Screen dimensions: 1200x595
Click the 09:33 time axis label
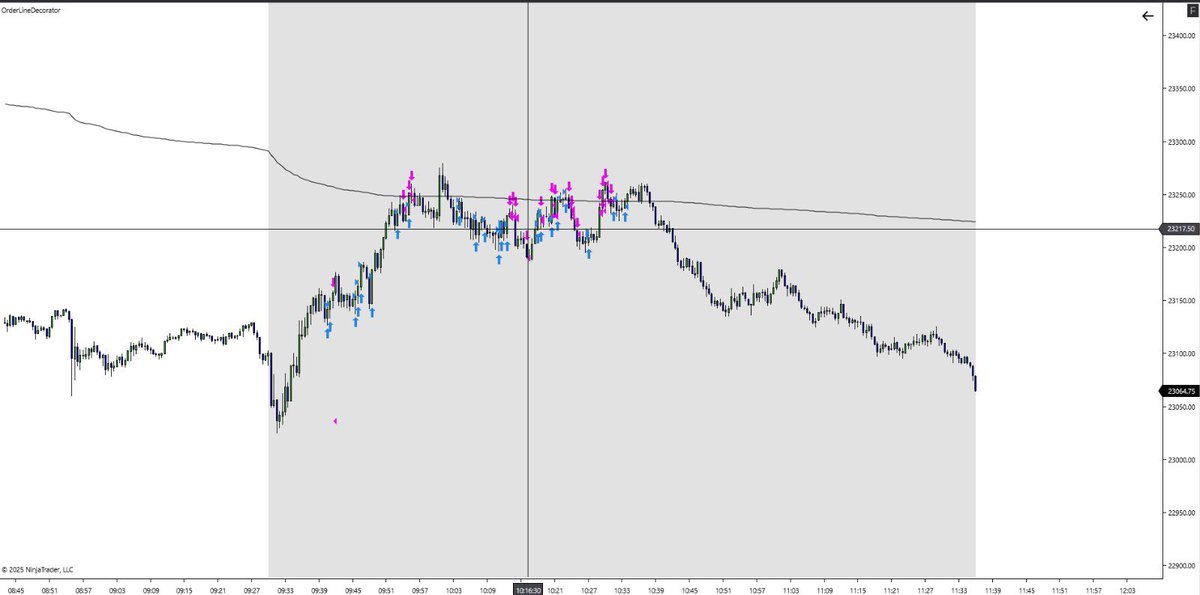point(285,590)
